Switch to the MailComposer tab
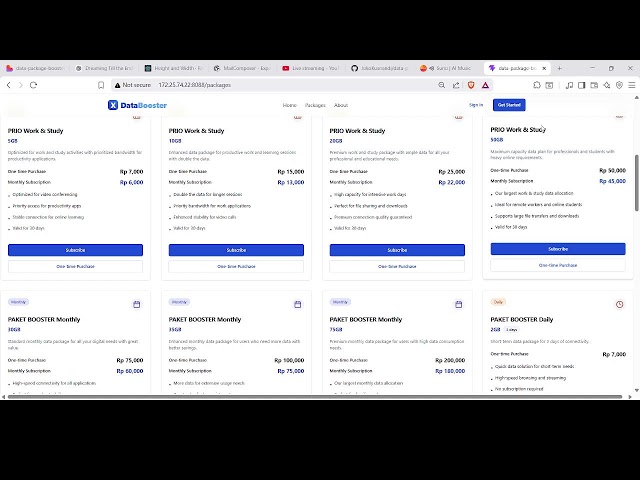Screen dimensions: 640x480 pos(242,68)
